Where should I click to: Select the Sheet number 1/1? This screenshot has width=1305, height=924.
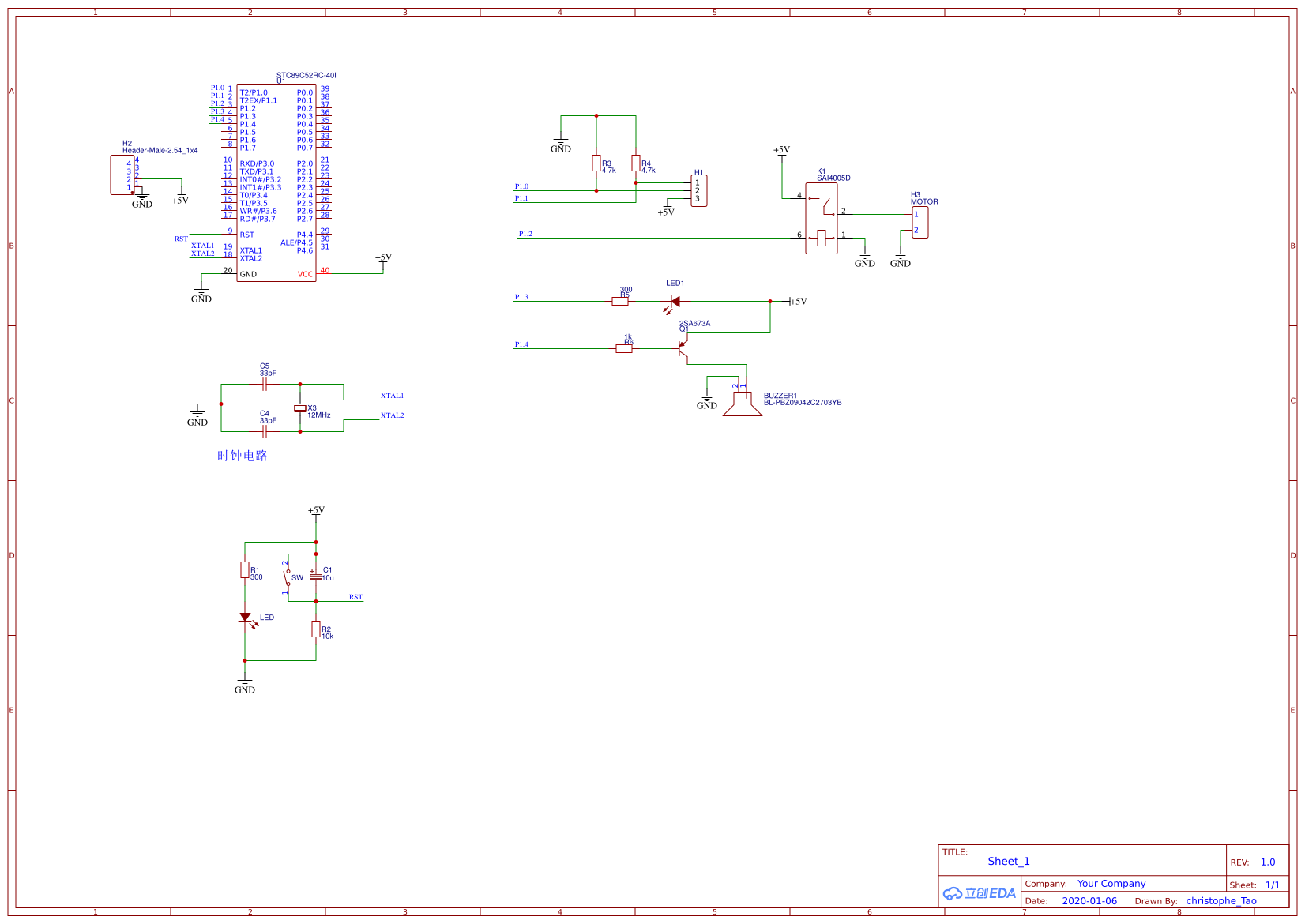[x=1273, y=885]
